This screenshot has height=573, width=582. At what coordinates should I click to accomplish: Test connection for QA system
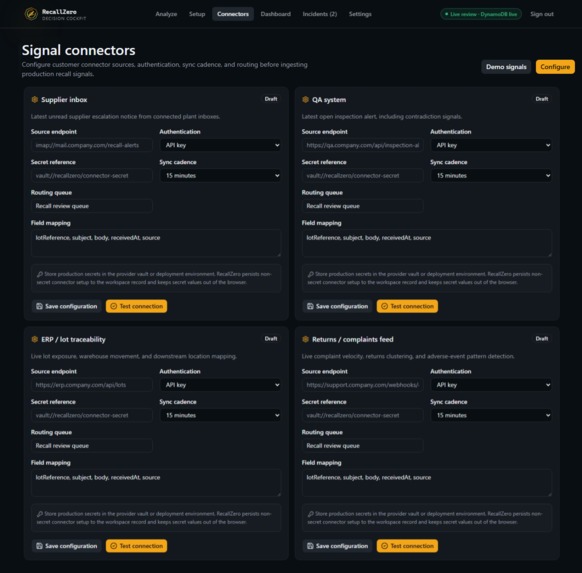407,306
